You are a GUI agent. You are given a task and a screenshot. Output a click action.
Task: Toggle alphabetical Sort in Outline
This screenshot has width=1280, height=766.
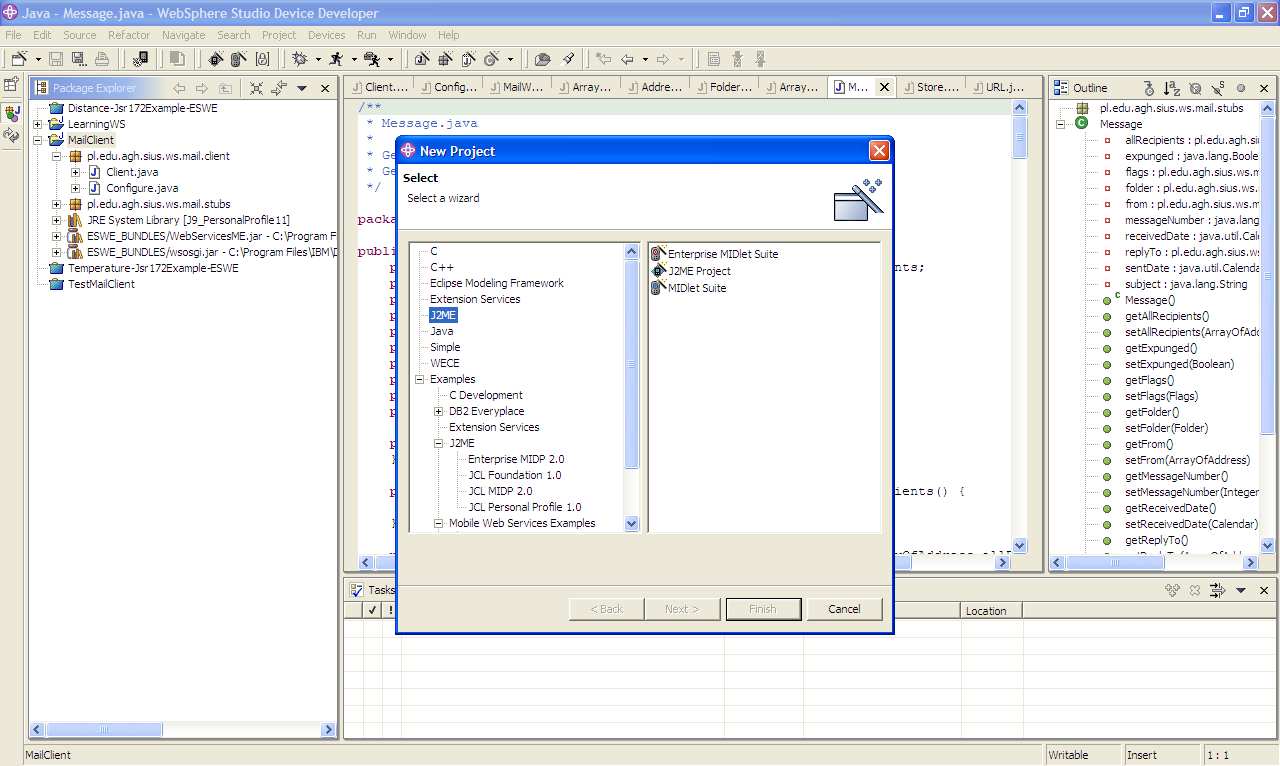[x=1171, y=88]
